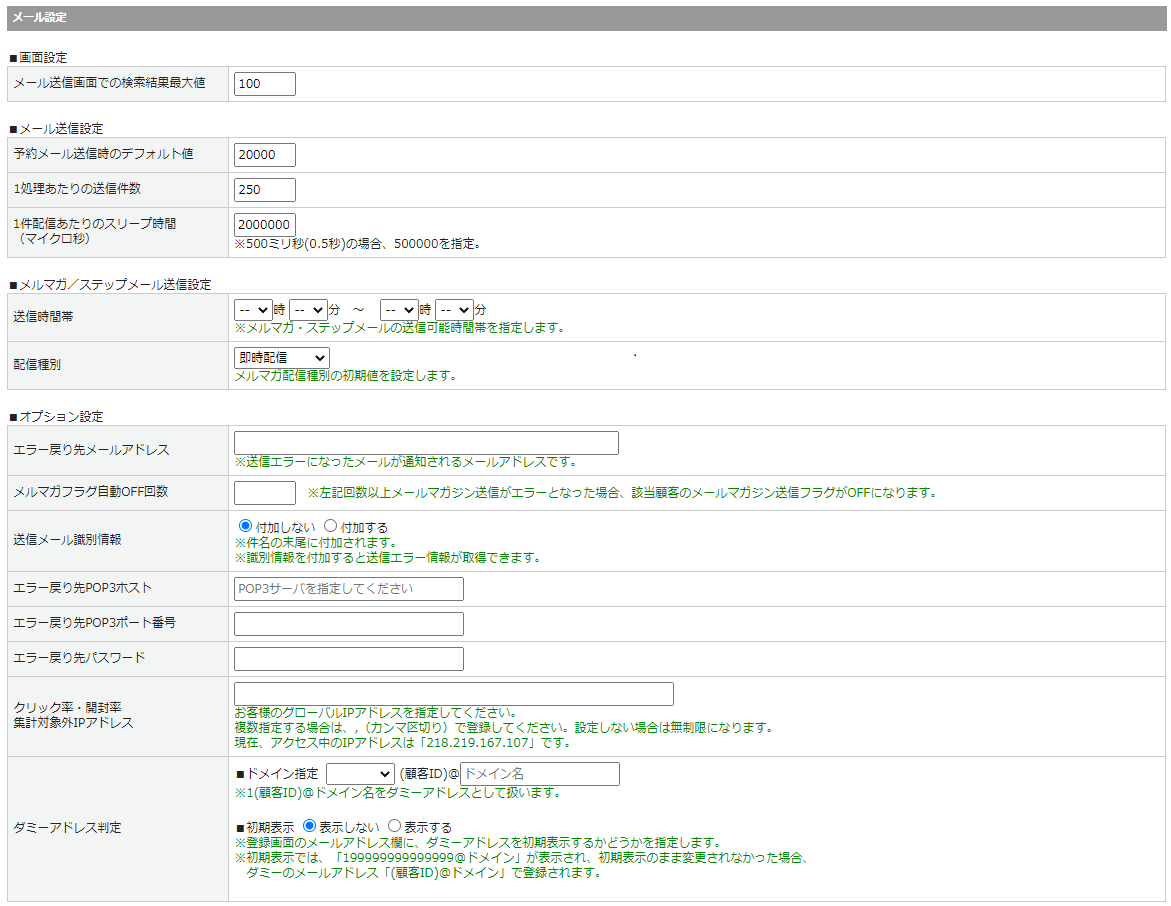Open 送信時間帯 end hour dropdown
Image resolution: width=1171 pixels, height=906 pixels.
coord(399,310)
